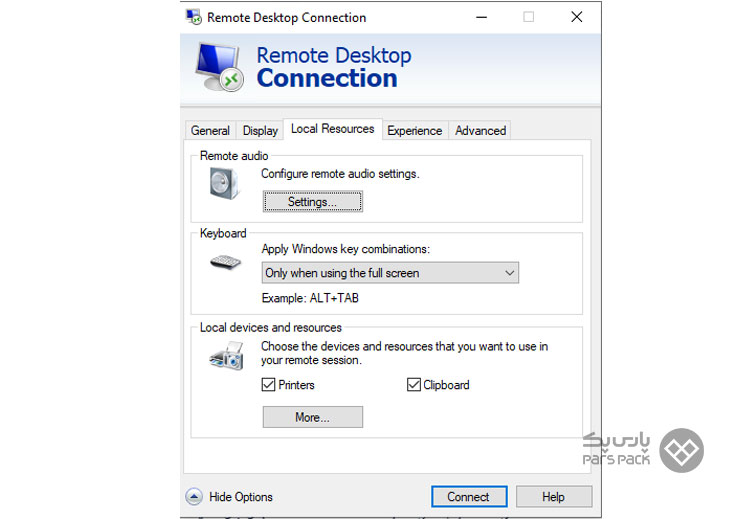Click the Remote Desktop Connection monitor logo
750x519 pixels.
pyautogui.click(x=220, y=67)
